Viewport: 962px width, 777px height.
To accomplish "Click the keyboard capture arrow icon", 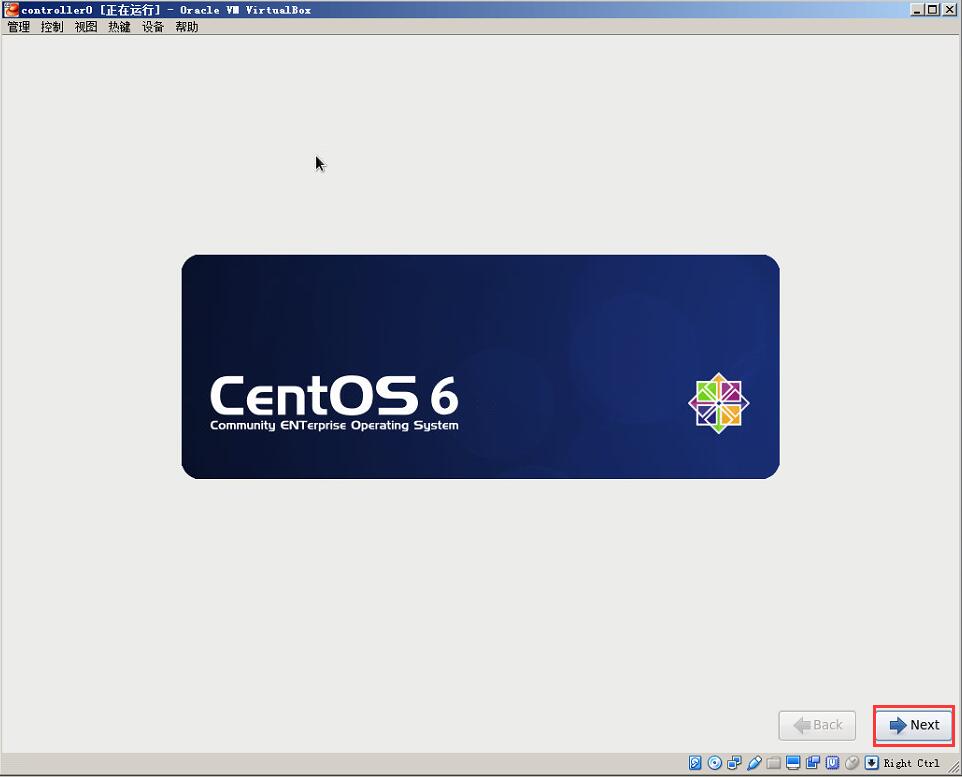I will [x=872, y=763].
